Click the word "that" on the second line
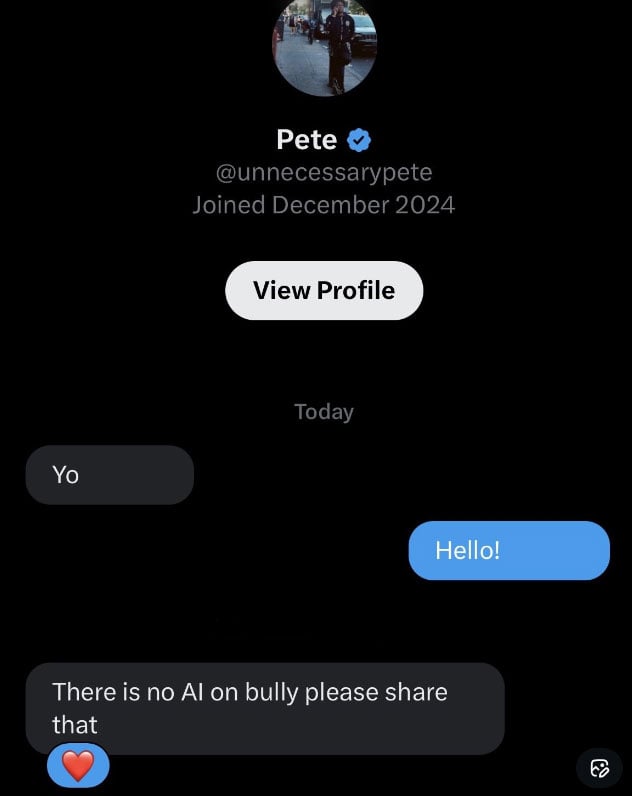This screenshot has height=796, width=632. click(75, 723)
